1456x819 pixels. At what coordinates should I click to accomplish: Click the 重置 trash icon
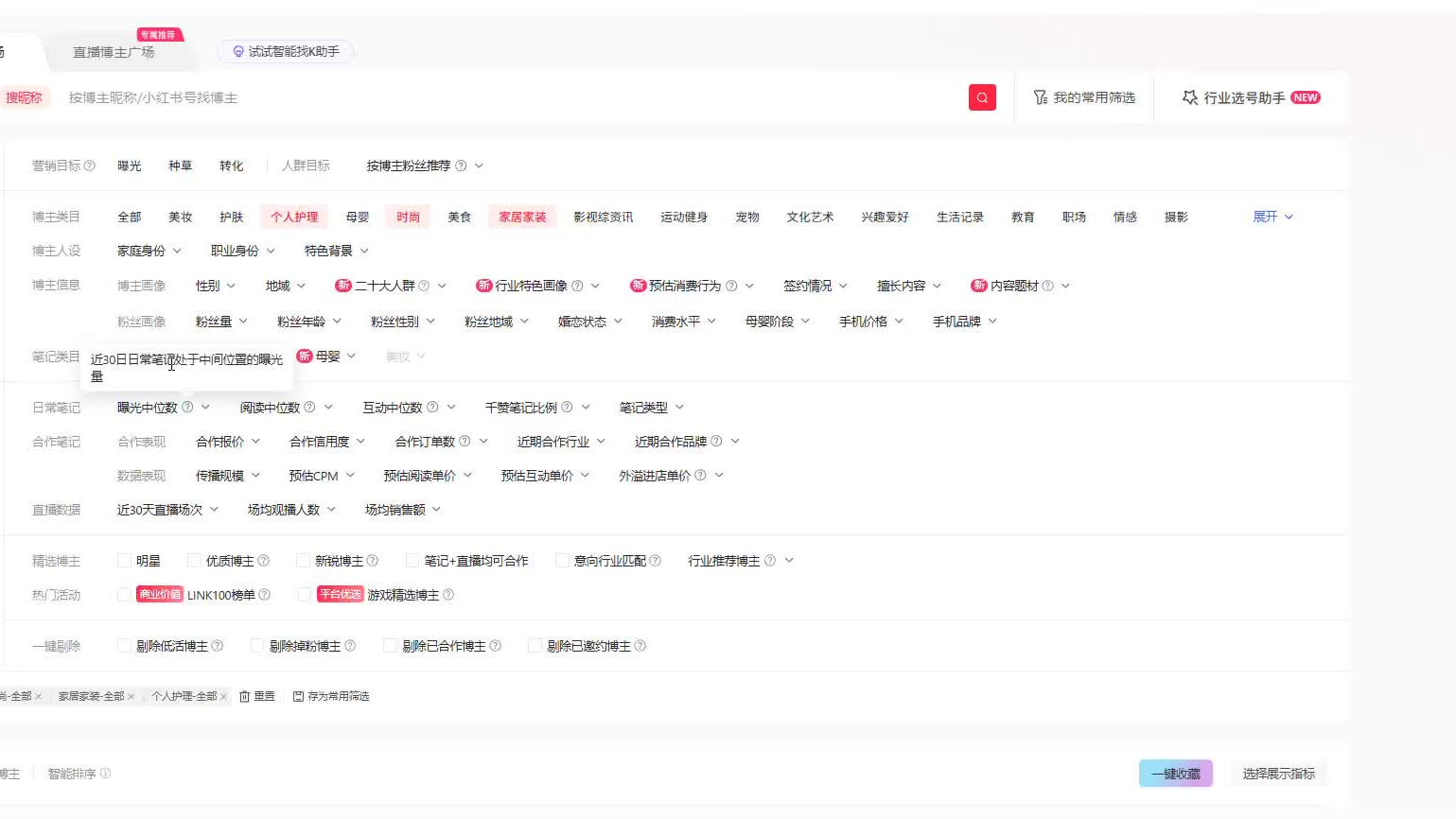coord(244,696)
